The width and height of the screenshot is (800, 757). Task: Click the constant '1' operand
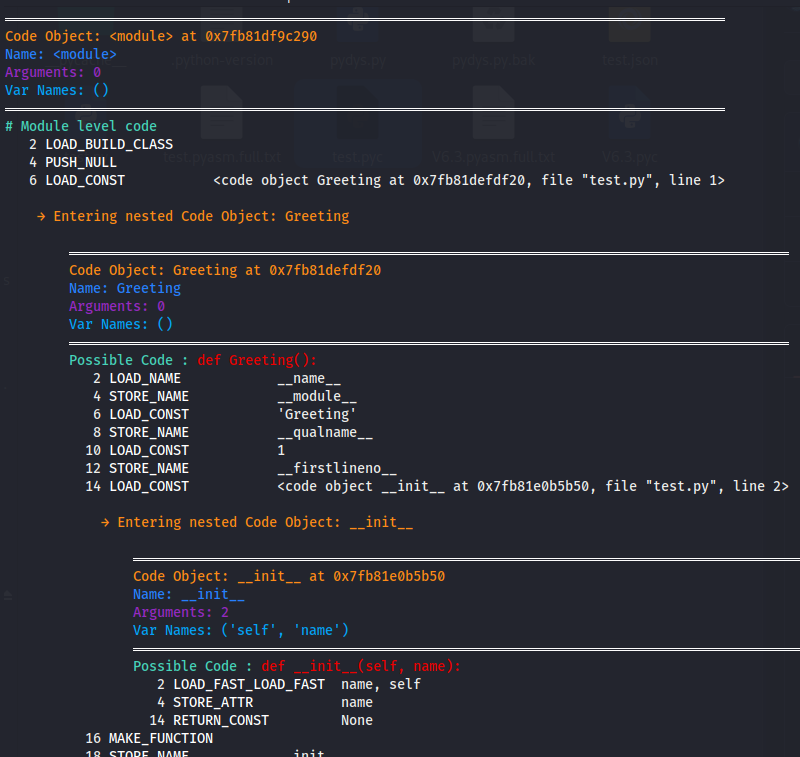tap(281, 450)
